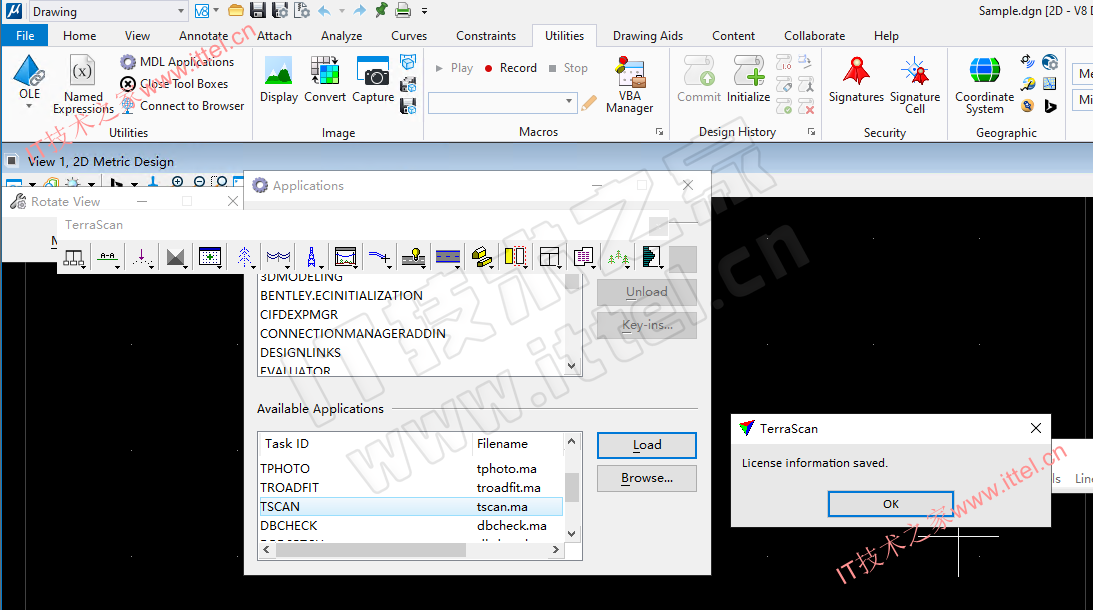Open the Design History dialog launcher
1093x610 pixels.
tap(811, 132)
